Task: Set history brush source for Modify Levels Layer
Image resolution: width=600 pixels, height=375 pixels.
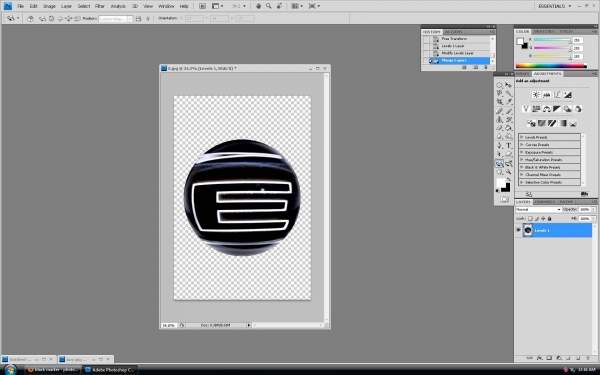Action: pyautogui.click(x=426, y=53)
